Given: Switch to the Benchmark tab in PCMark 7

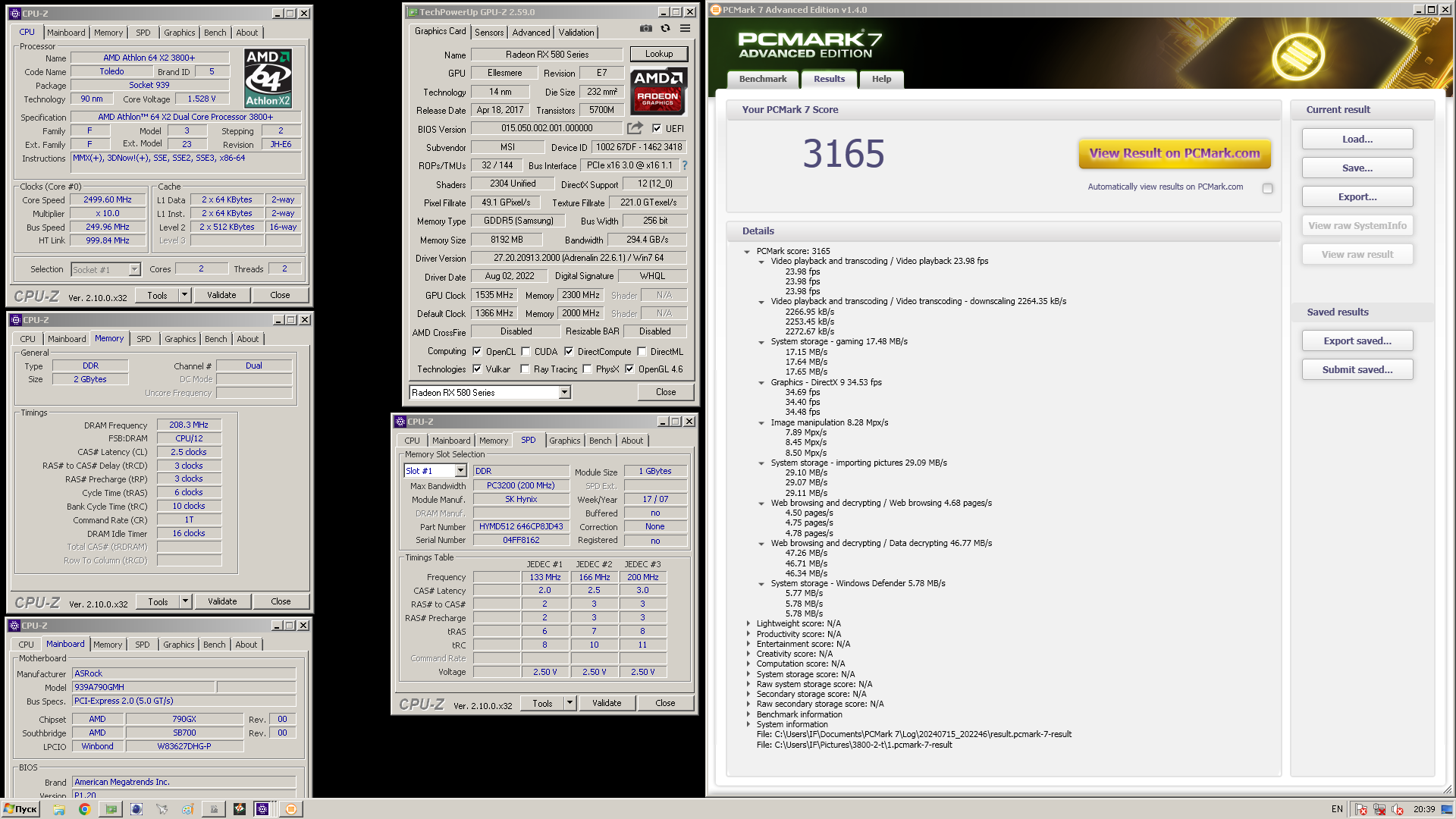Looking at the screenshot, I should (763, 79).
